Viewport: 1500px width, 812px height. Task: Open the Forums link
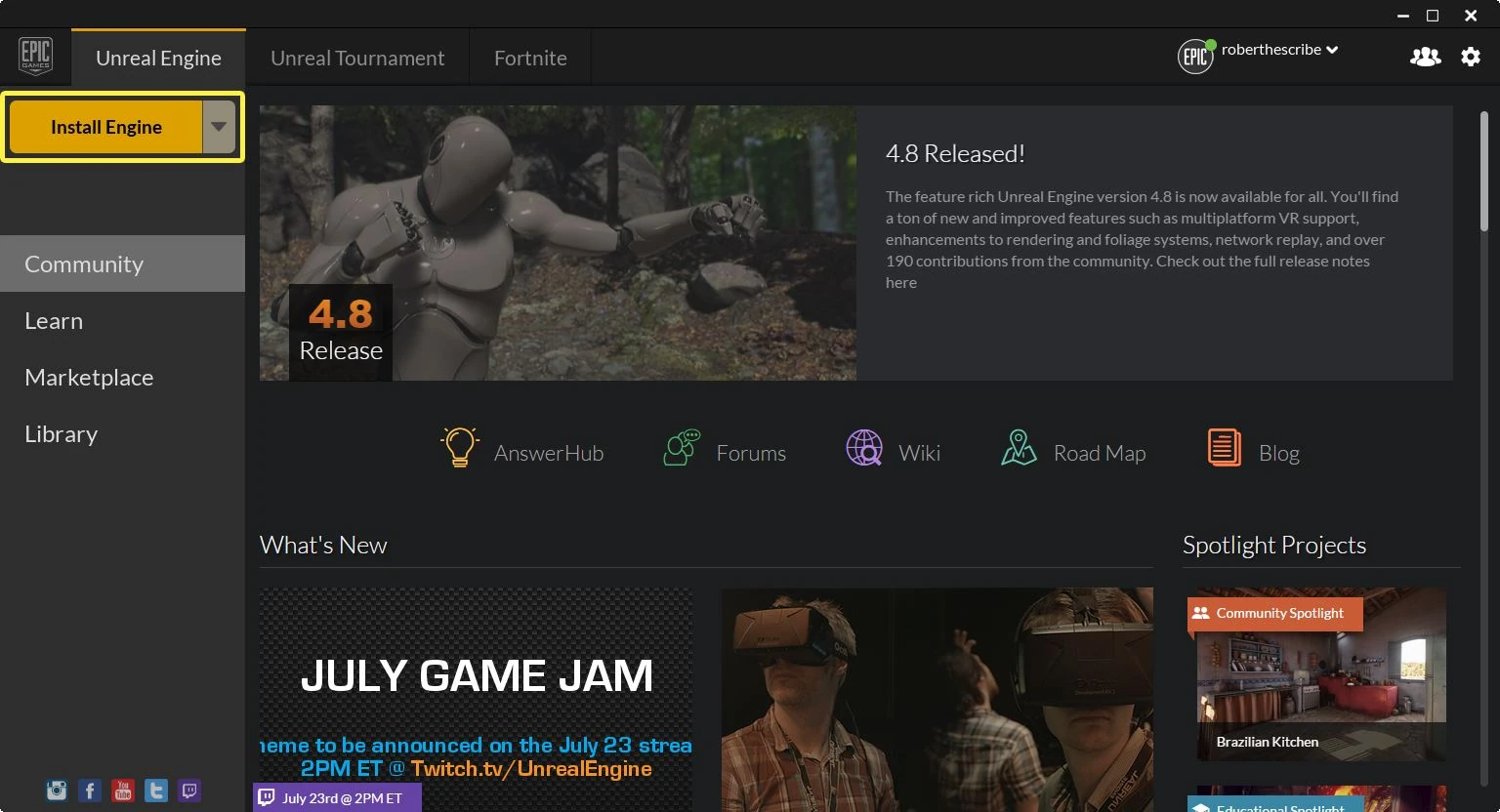click(x=751, y=453)
